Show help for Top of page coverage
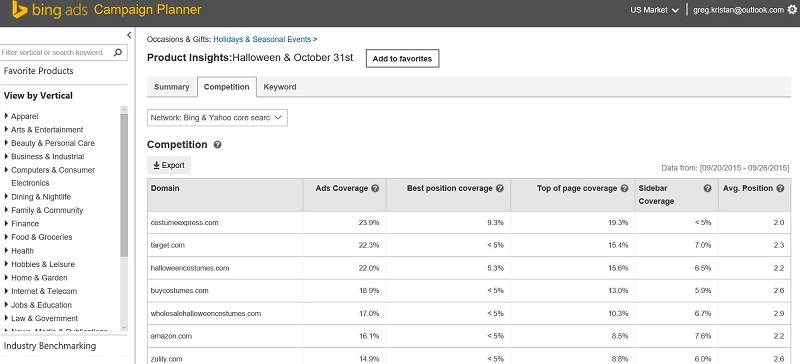 (x=624, y=188)
